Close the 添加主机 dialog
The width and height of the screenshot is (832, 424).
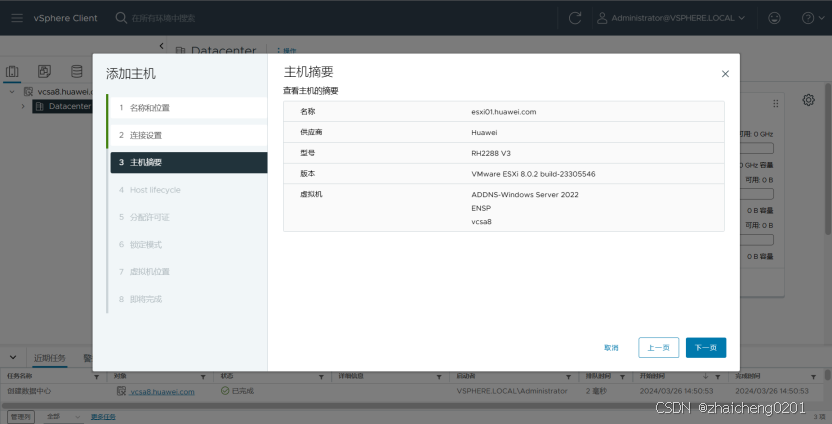725,74
